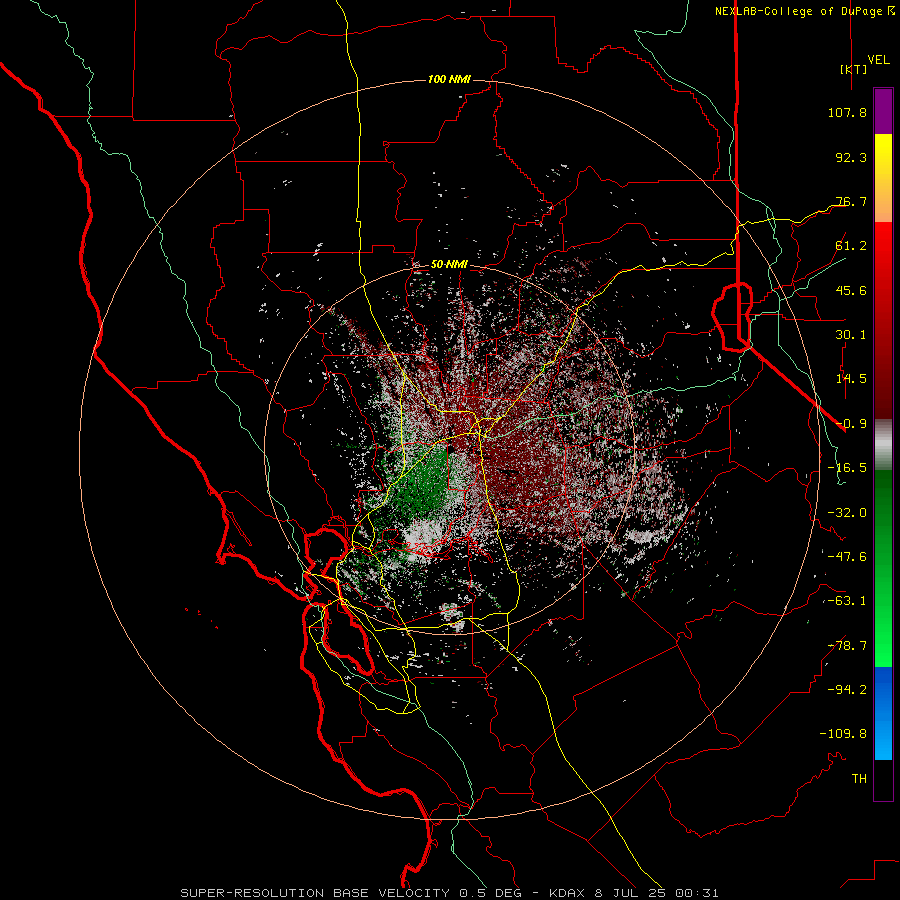
Task: Click the -78.7 velocity scale value
Action: click(847, 646)
